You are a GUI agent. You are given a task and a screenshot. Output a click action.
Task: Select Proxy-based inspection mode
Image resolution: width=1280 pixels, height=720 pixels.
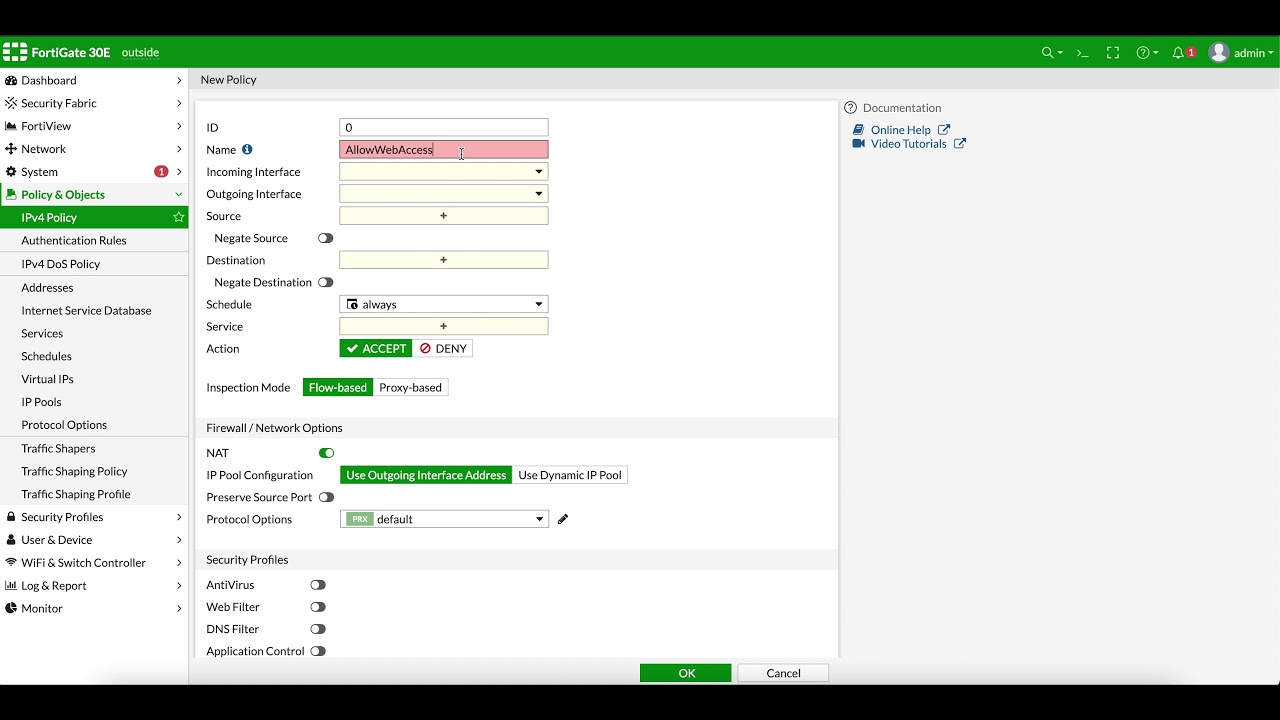410,387
